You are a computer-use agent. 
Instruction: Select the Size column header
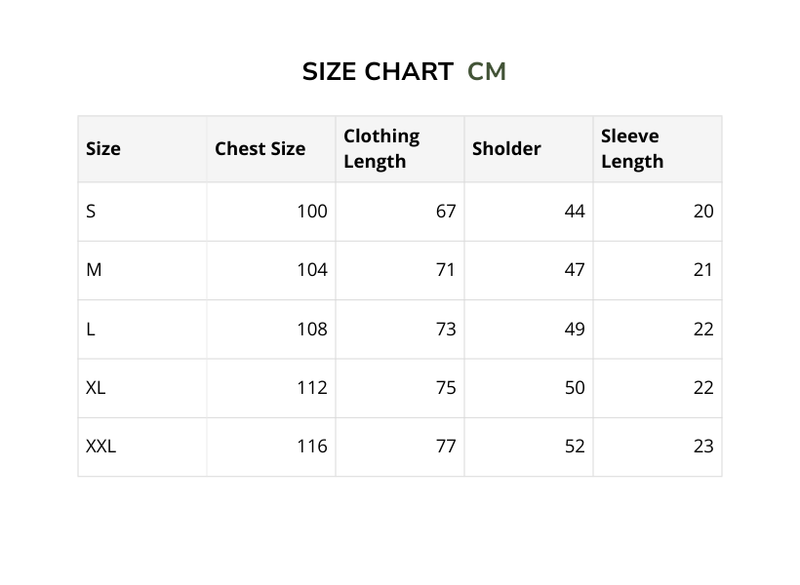(103, 149)
